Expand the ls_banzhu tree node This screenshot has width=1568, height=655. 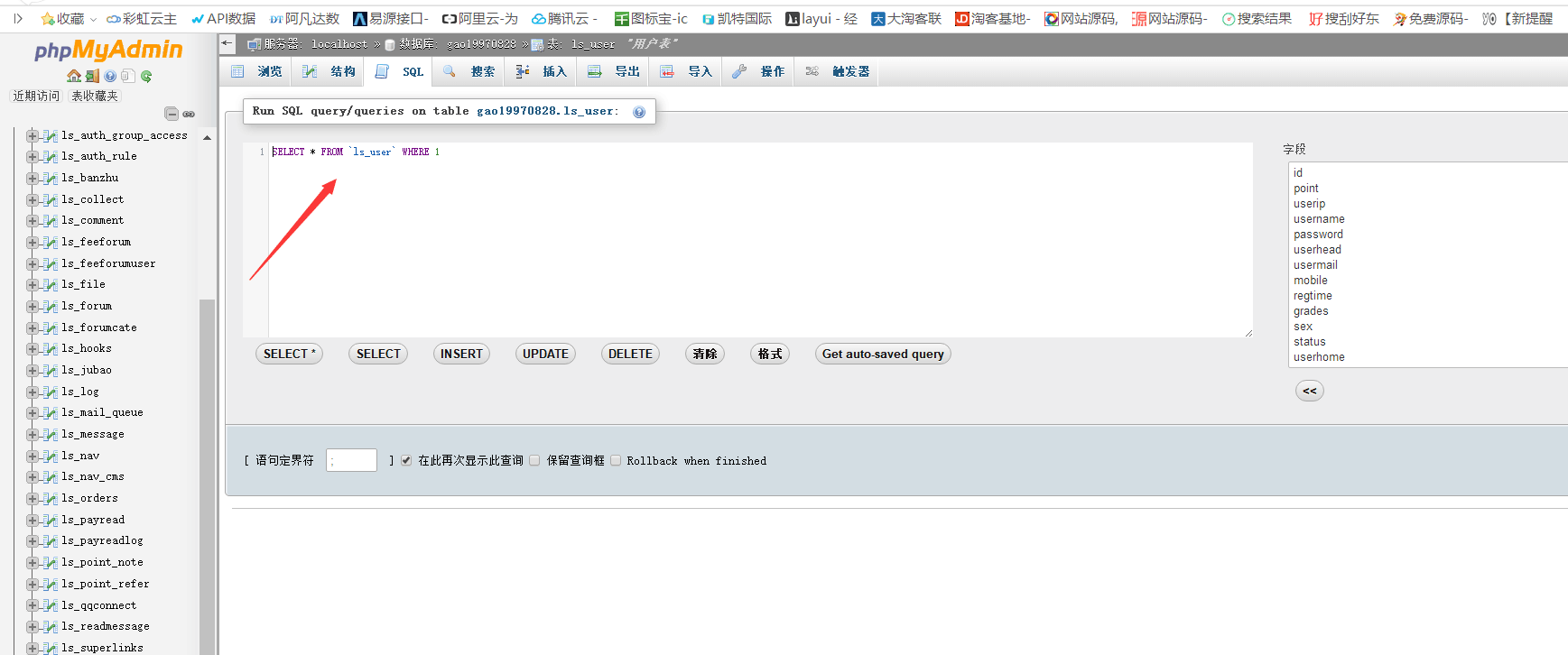32,179
